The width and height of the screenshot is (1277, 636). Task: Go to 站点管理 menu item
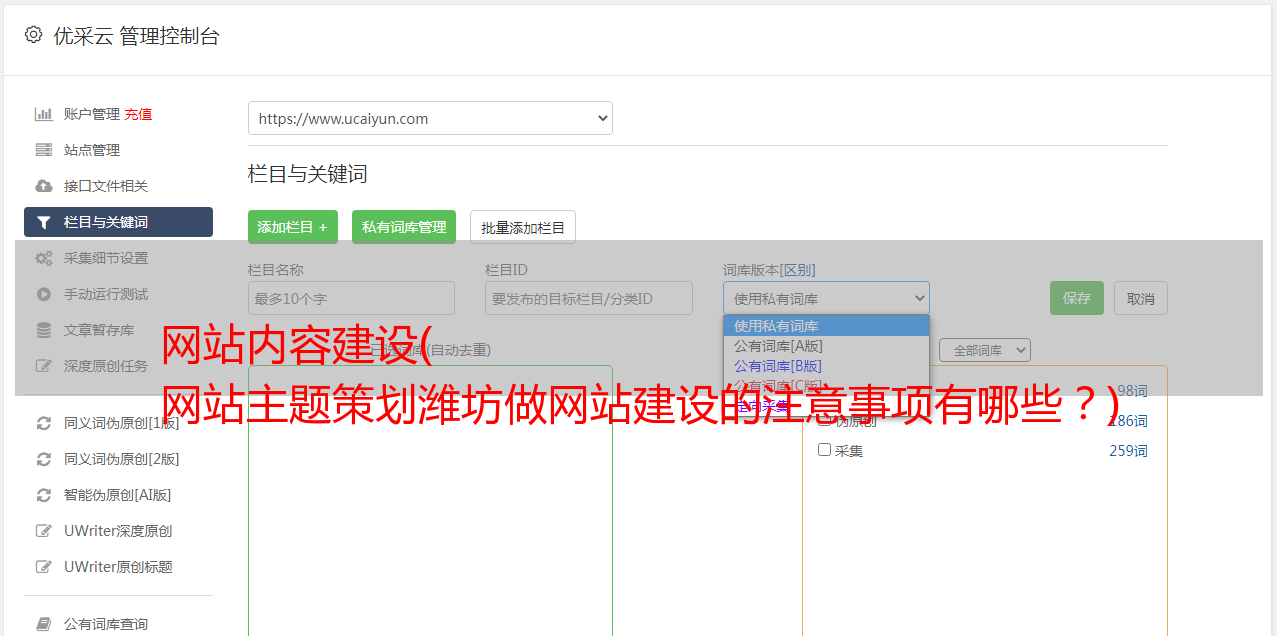pos(92,150)
